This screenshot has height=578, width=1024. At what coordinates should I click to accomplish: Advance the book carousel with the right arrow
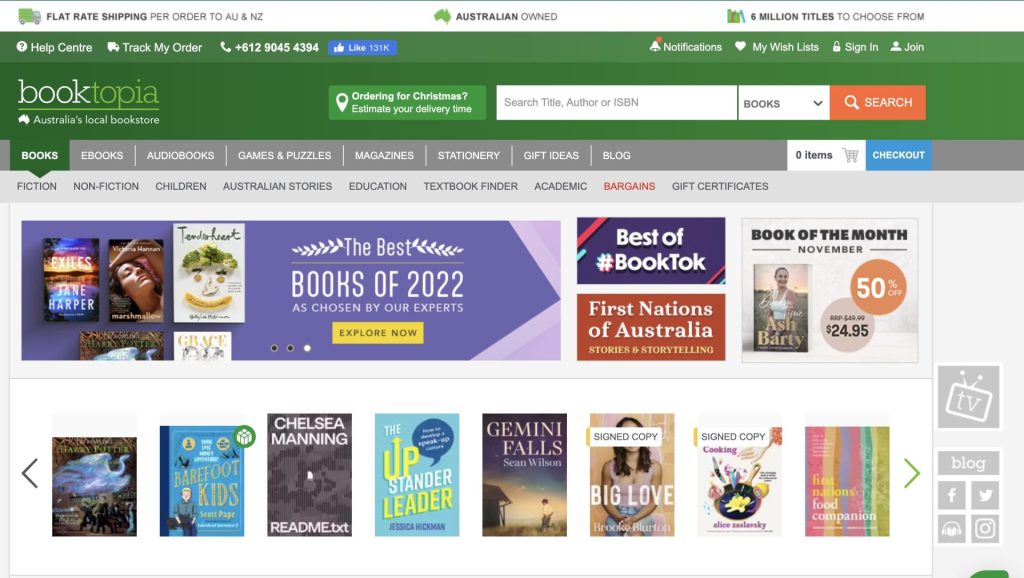coord(912,473)
